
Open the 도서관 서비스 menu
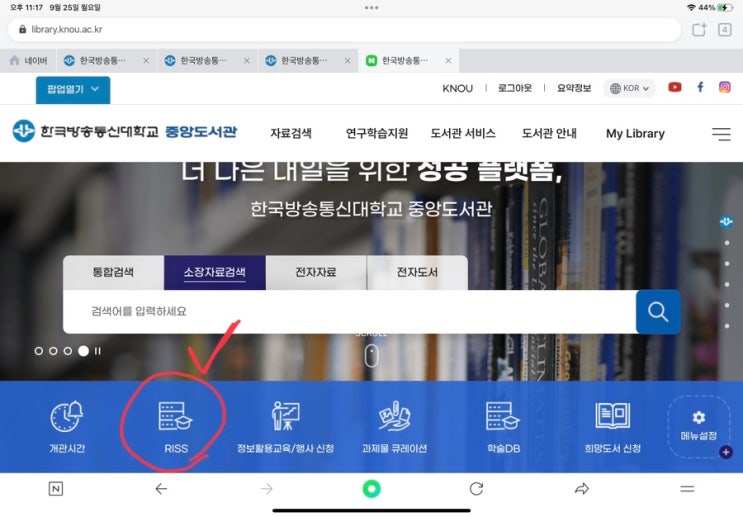[x=463, y=134]
